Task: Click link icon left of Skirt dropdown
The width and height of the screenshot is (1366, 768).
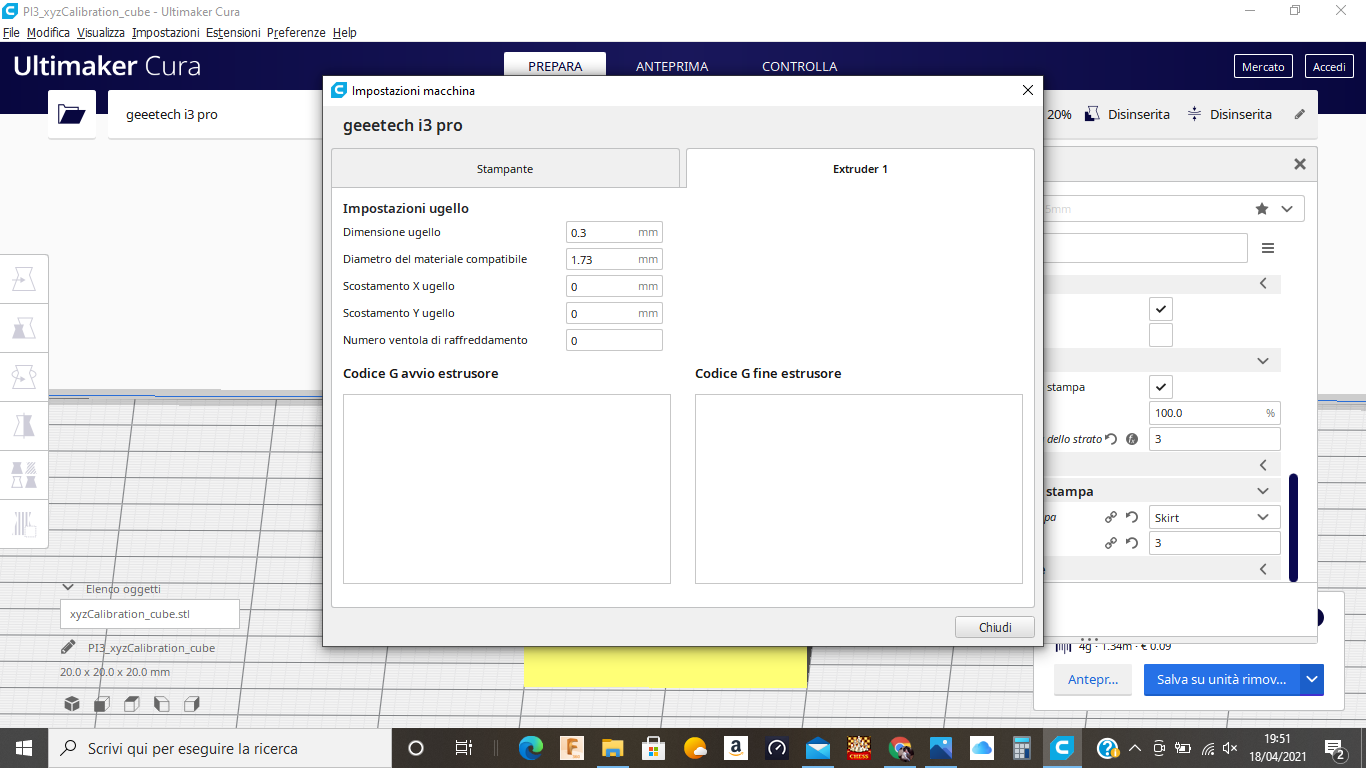Action: point(1110,517)
